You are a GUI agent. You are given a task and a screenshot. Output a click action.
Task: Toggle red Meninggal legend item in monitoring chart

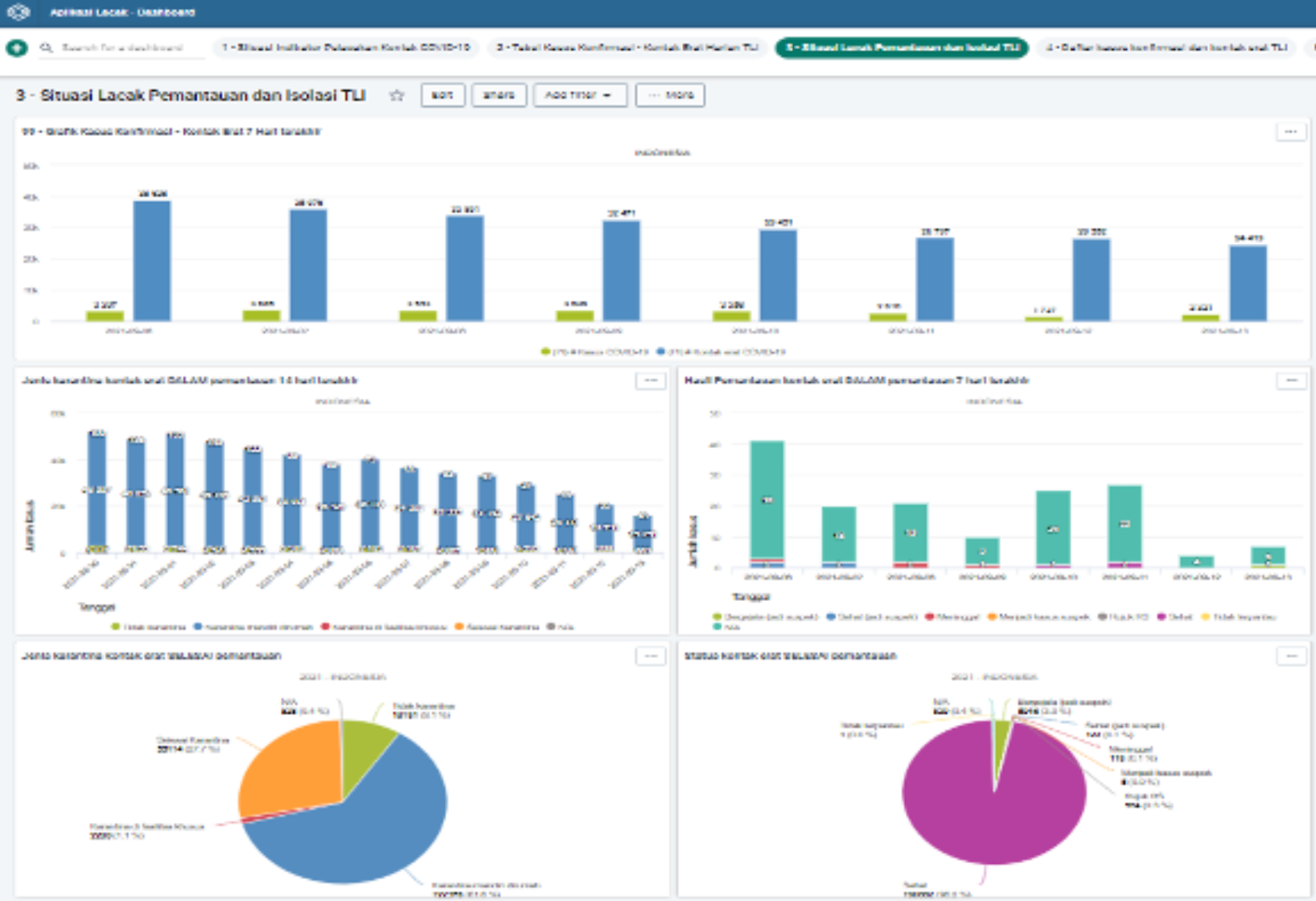tap(952, 617)
